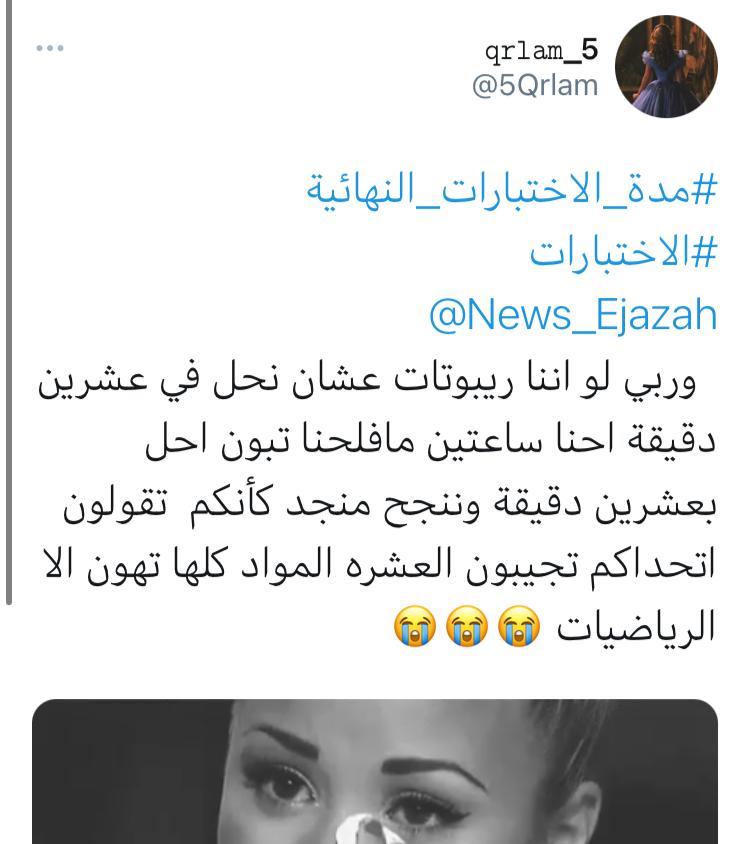Open the @News_Ejazah mention
This screenshot has height=844, width=750.
point(573,315)
